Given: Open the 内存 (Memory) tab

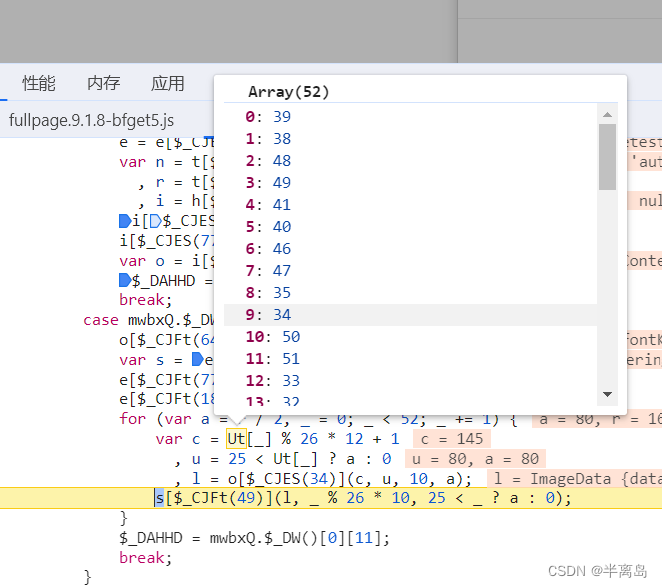Looking at the screenshot, I should (x=103, y=83).
